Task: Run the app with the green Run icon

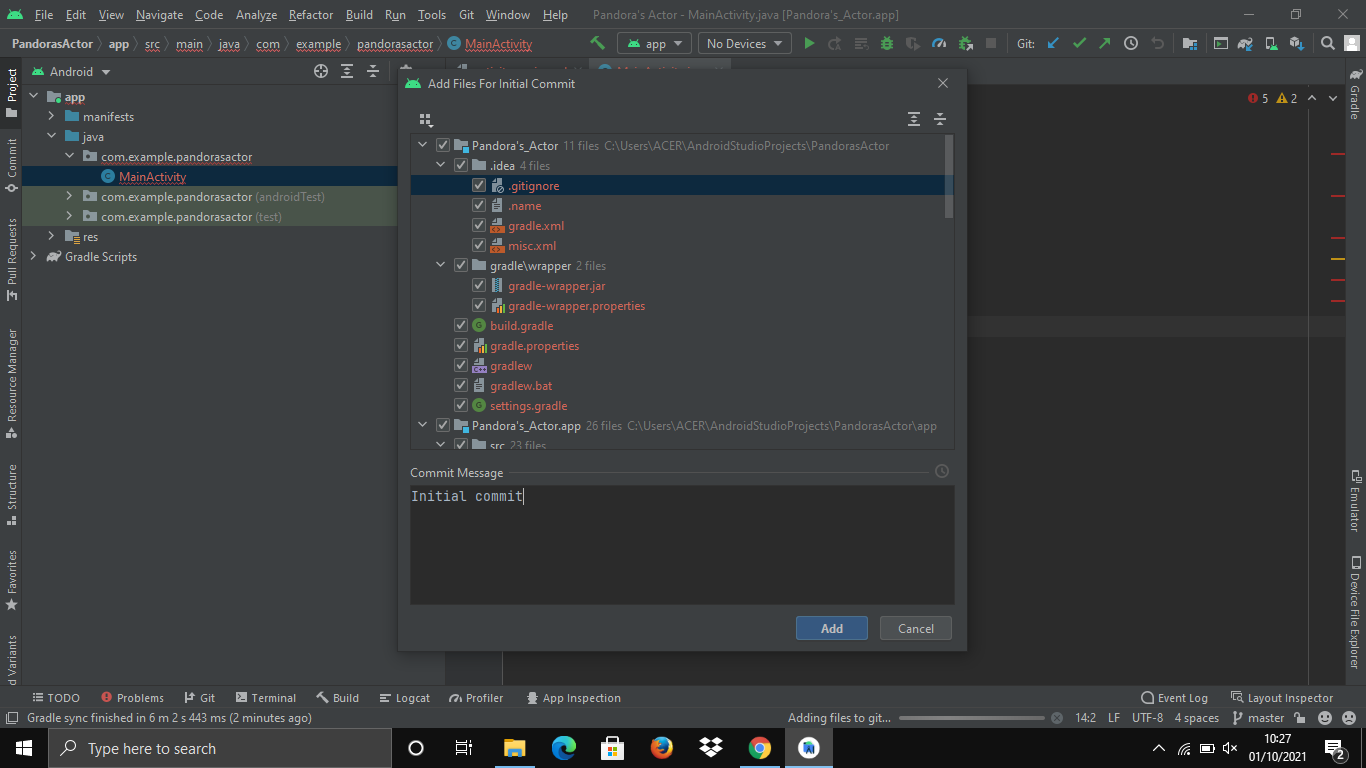Action: (x=809, y=43)
